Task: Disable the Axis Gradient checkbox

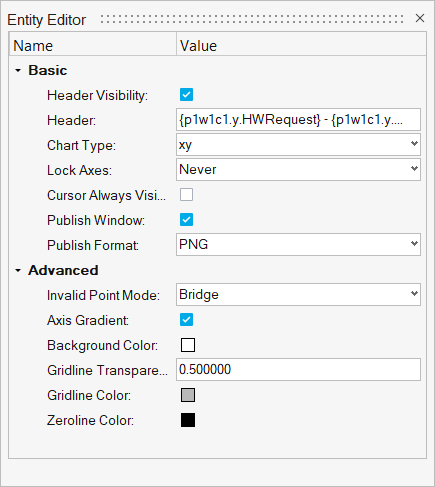Action: click(x=186, y=320)
